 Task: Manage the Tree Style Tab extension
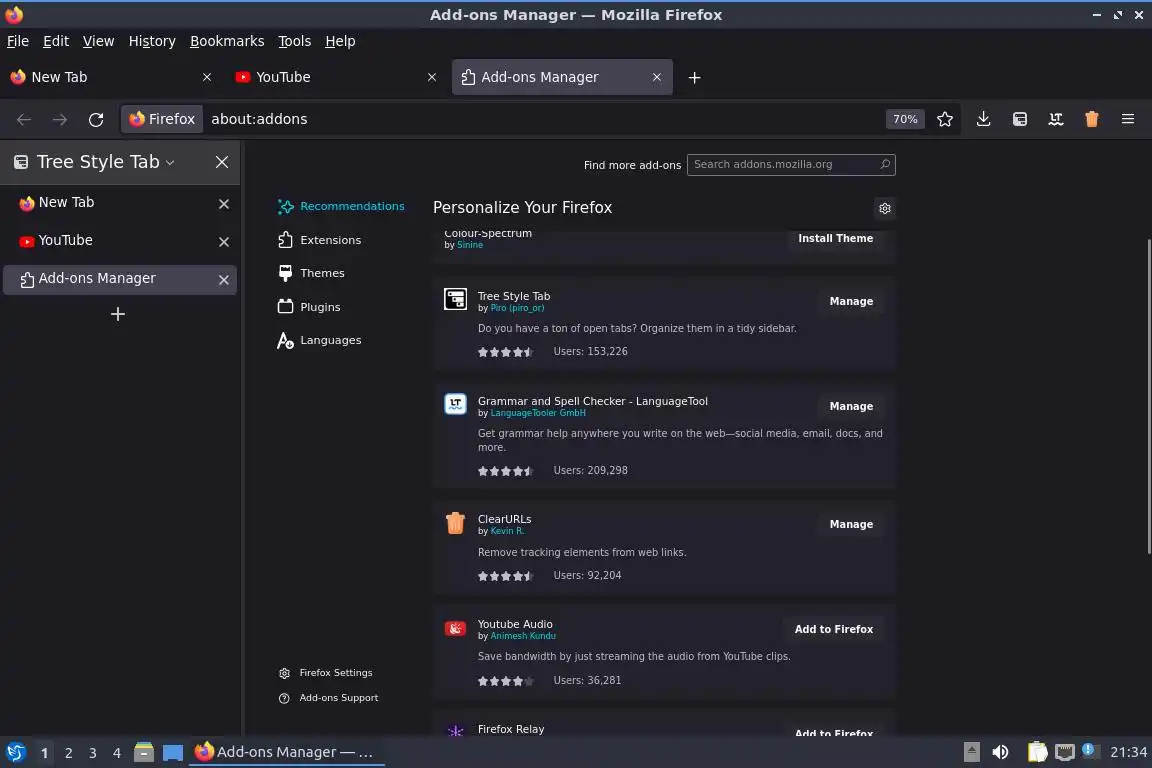click(851, 301)
